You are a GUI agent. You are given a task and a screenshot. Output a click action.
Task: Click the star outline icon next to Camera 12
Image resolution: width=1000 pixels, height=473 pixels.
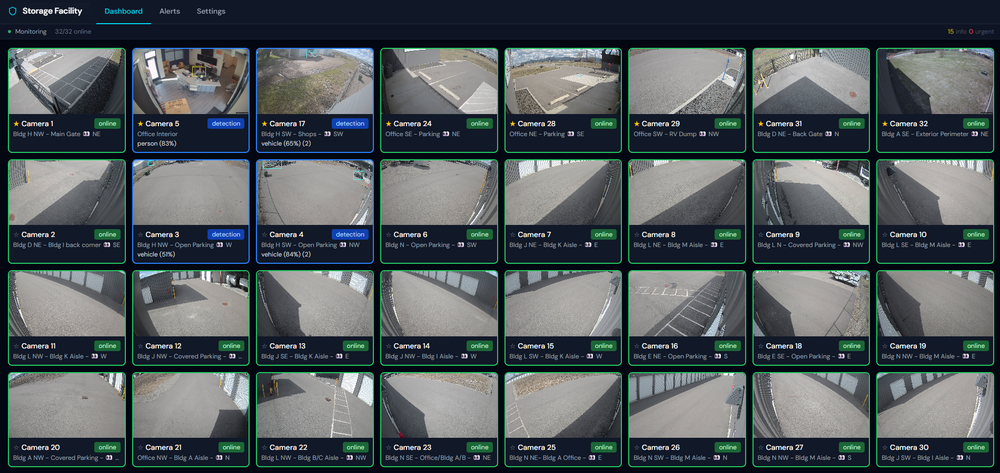tap(140, 346)
